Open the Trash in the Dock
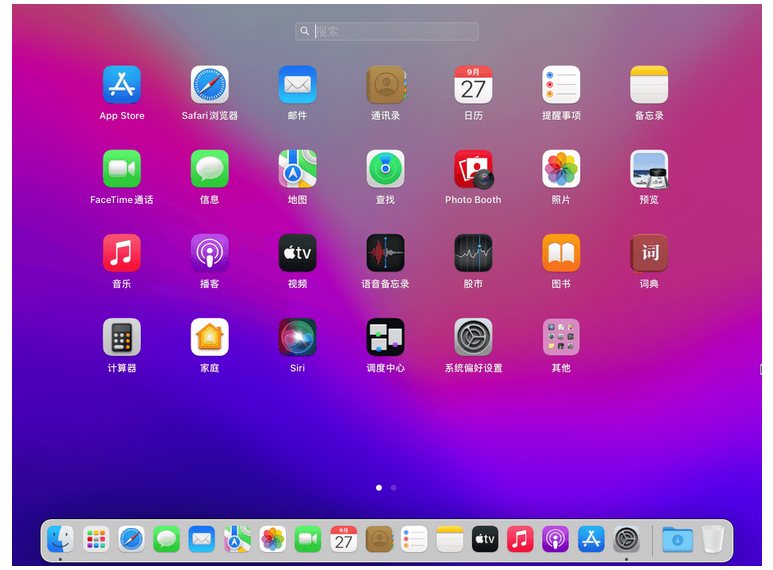 712,539
